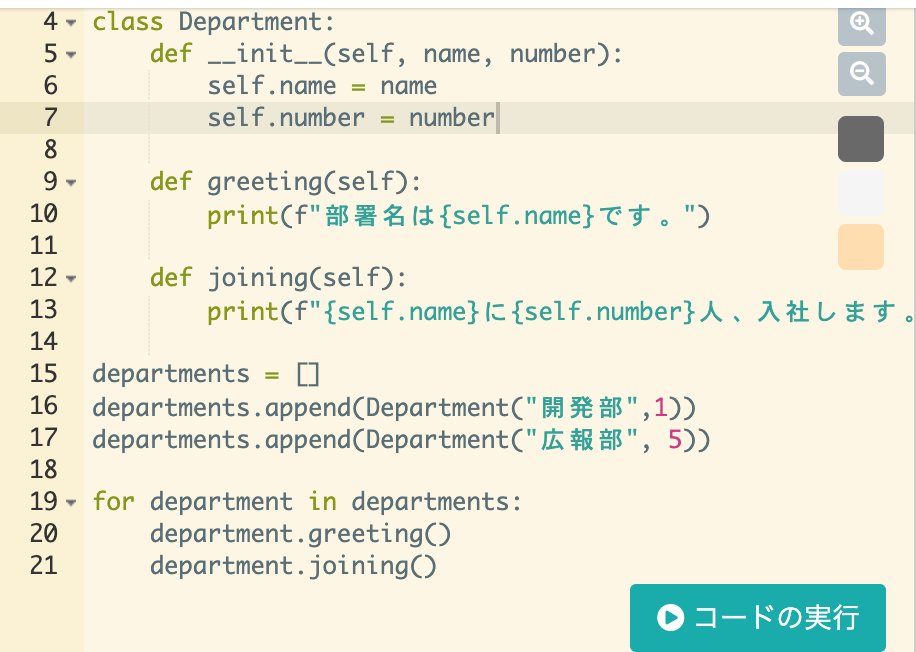Click 'self.number = number' code line

(351, 117)
